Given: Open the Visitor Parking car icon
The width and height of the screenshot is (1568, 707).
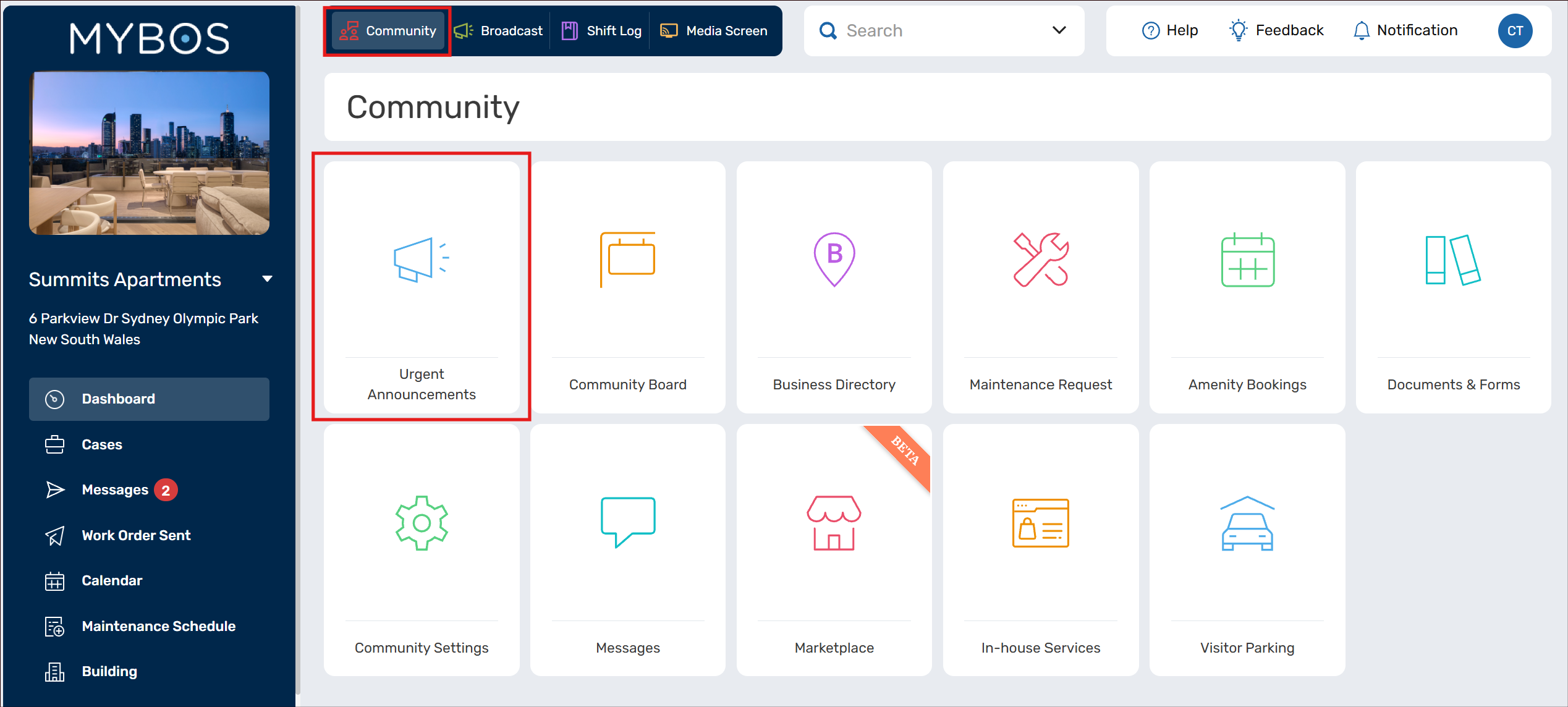Looking at the screenshot, I should [x=1247, y=523].
